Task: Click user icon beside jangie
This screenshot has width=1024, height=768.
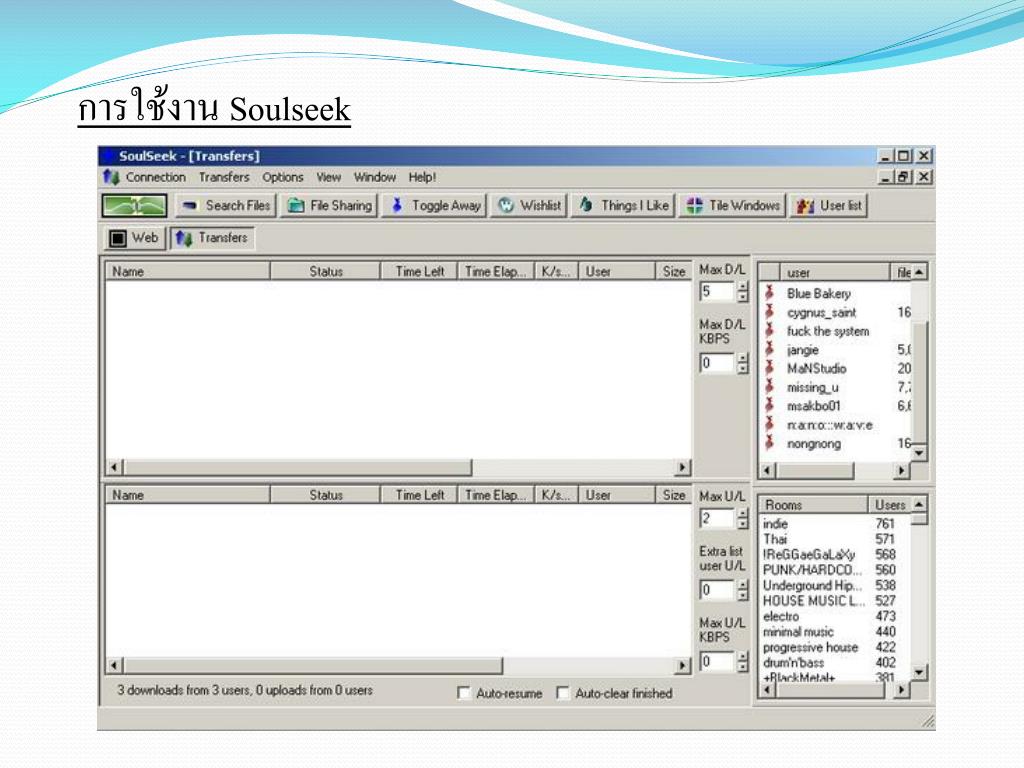Action: point(770,349)
